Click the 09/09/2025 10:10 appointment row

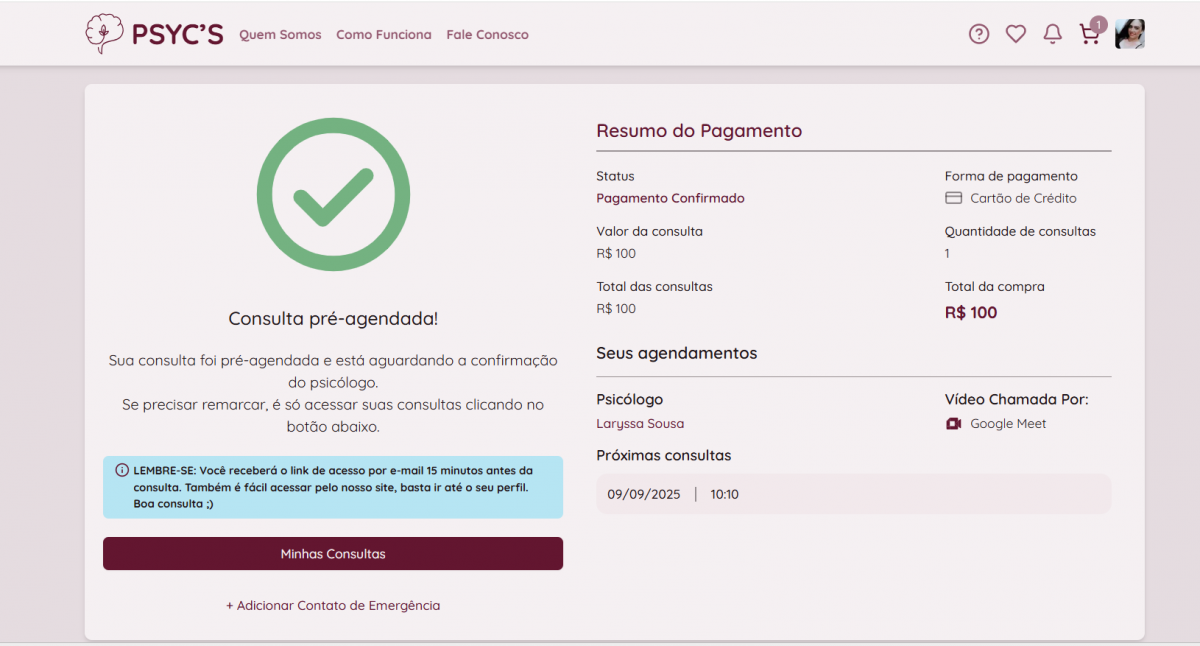click(x=853, y=494)
